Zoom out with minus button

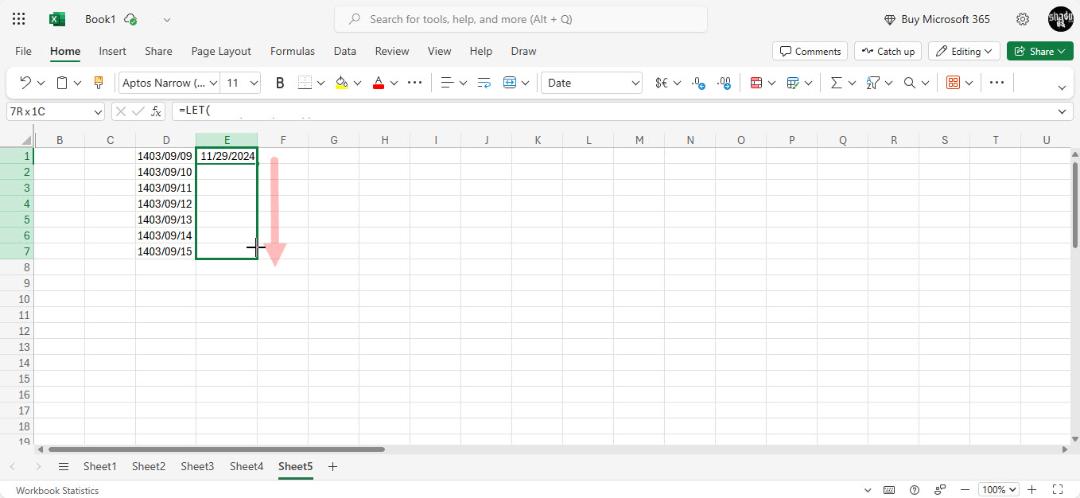pyautogui.click(x=966, y=490)
